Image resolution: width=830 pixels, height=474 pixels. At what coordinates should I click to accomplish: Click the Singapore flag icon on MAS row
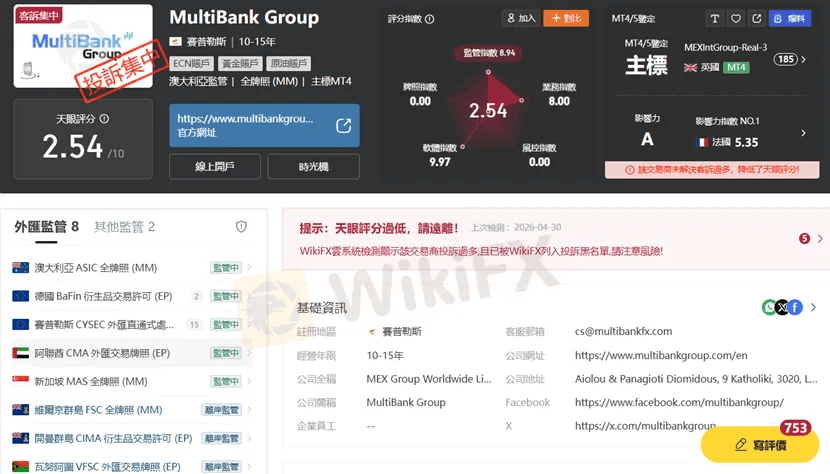tap(21, 381)
